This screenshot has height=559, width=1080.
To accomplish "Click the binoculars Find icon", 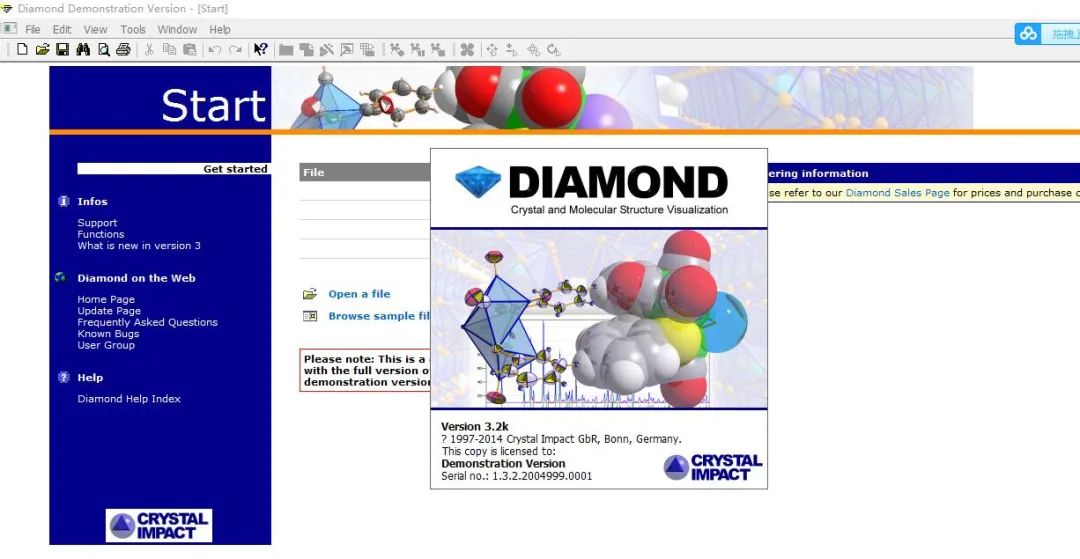I will tap(83, 50).
